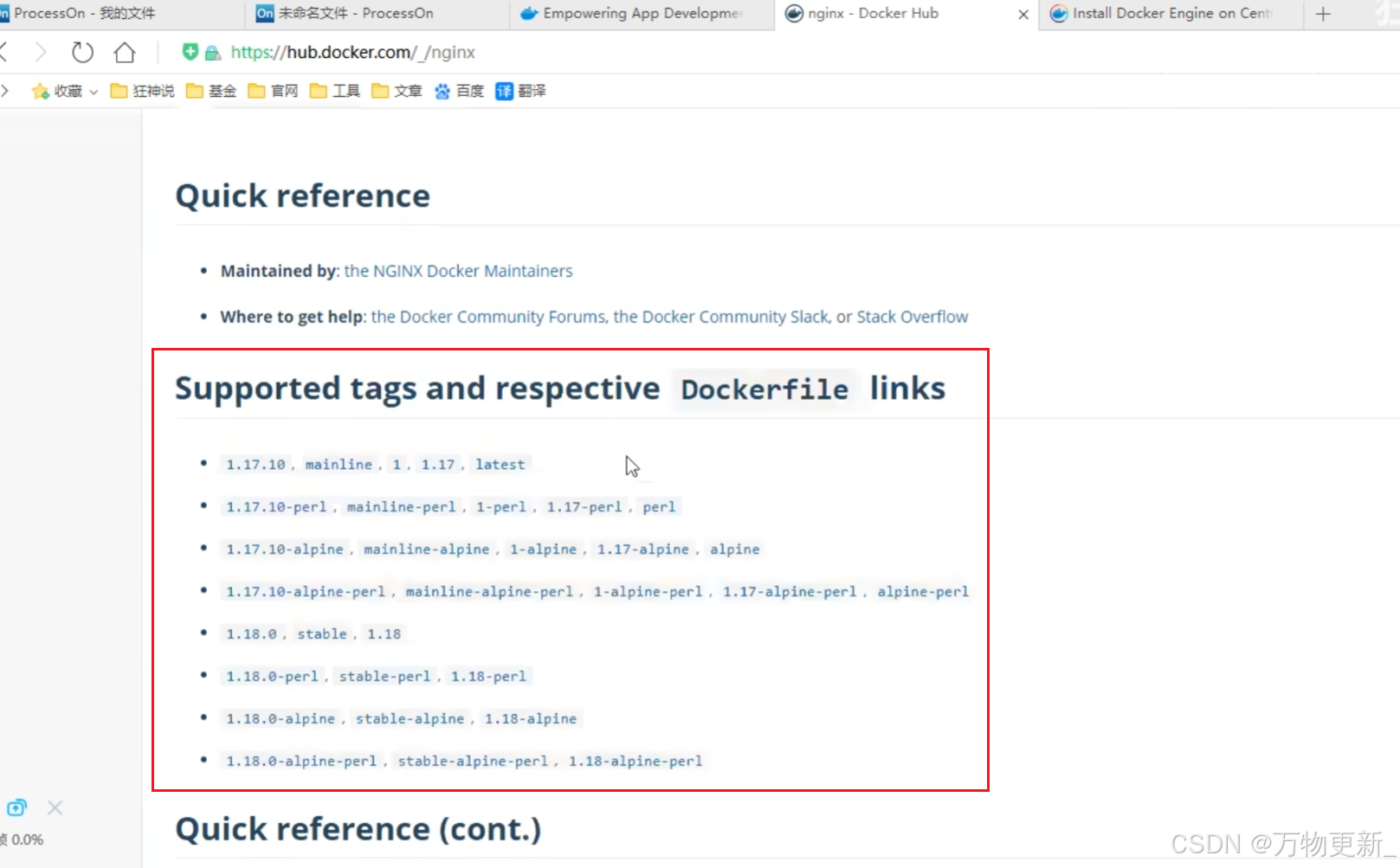
Task: Click the Quick reference heading text
Action: pos(303,196)
